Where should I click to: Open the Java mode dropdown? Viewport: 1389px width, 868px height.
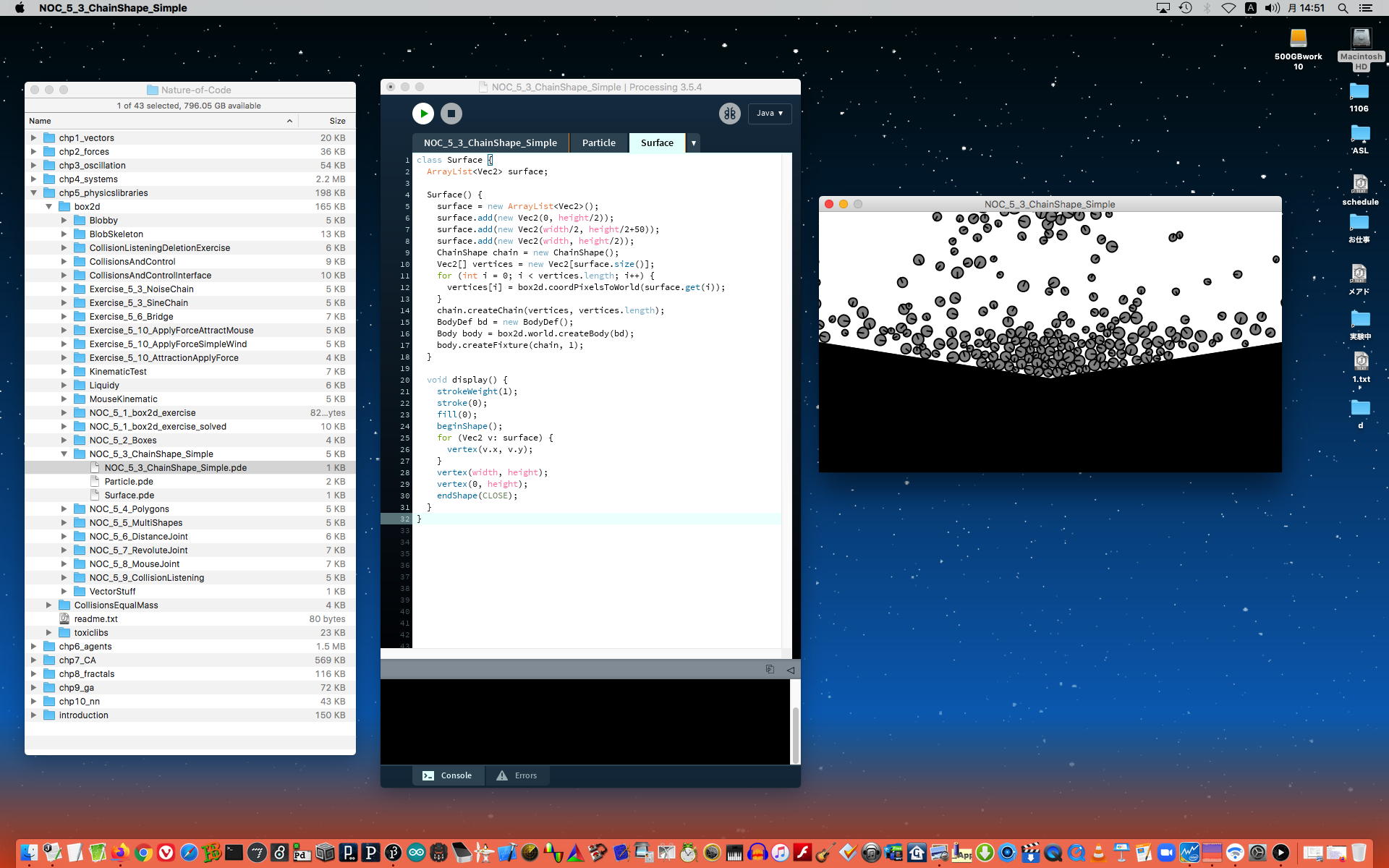coord(769,114)
